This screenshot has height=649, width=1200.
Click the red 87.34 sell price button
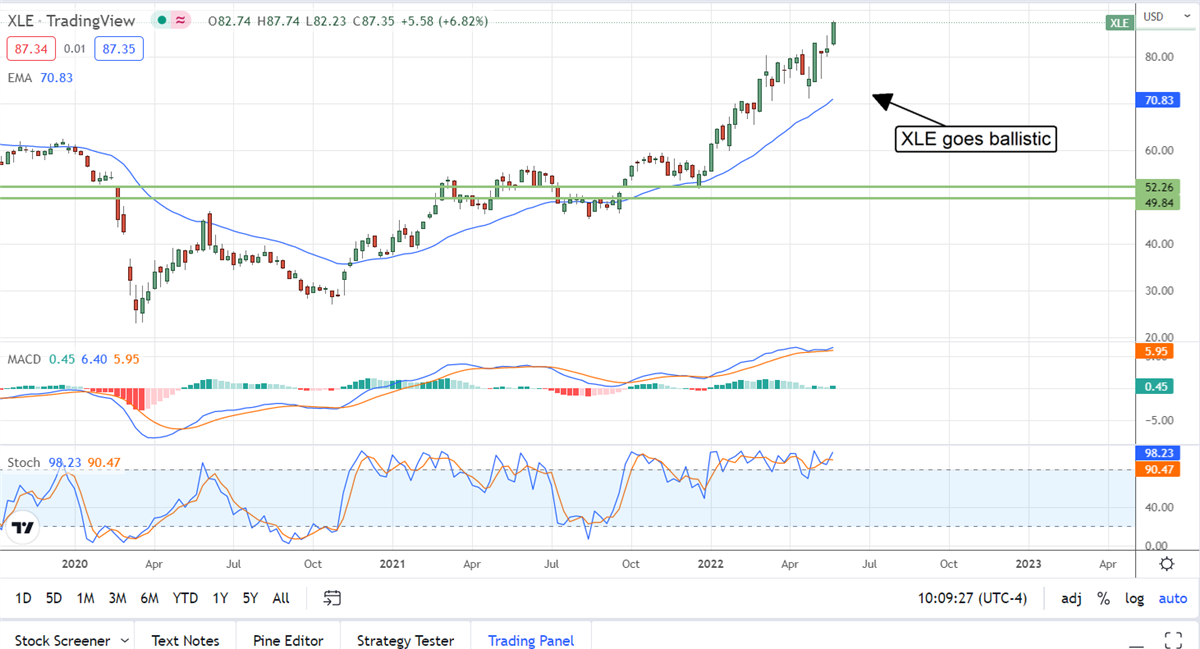click(x=31, y=48)
